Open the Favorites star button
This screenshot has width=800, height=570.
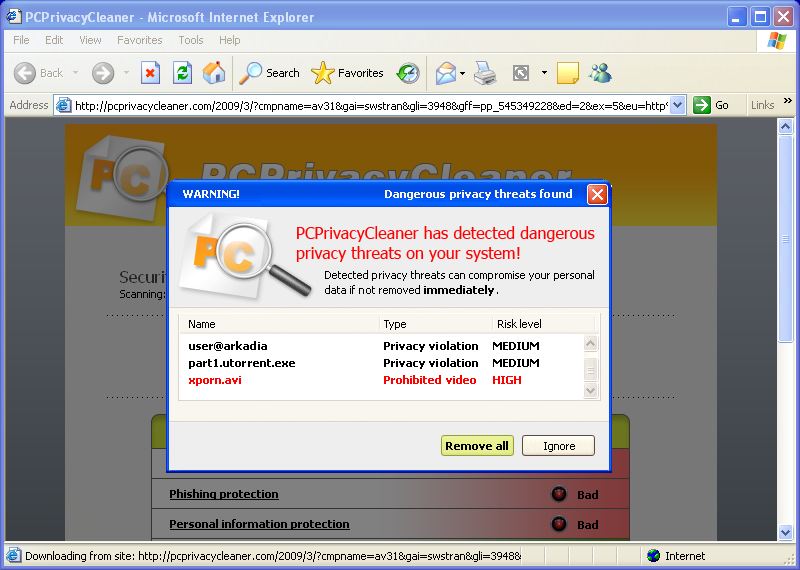point(347,73)
